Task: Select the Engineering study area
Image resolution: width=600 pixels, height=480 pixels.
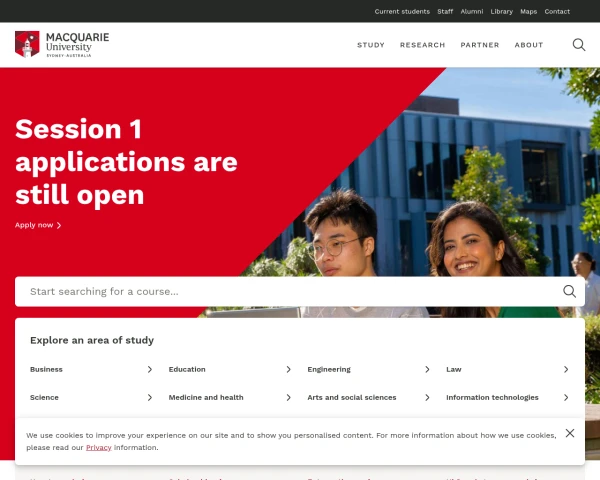Action: point(329,369)
